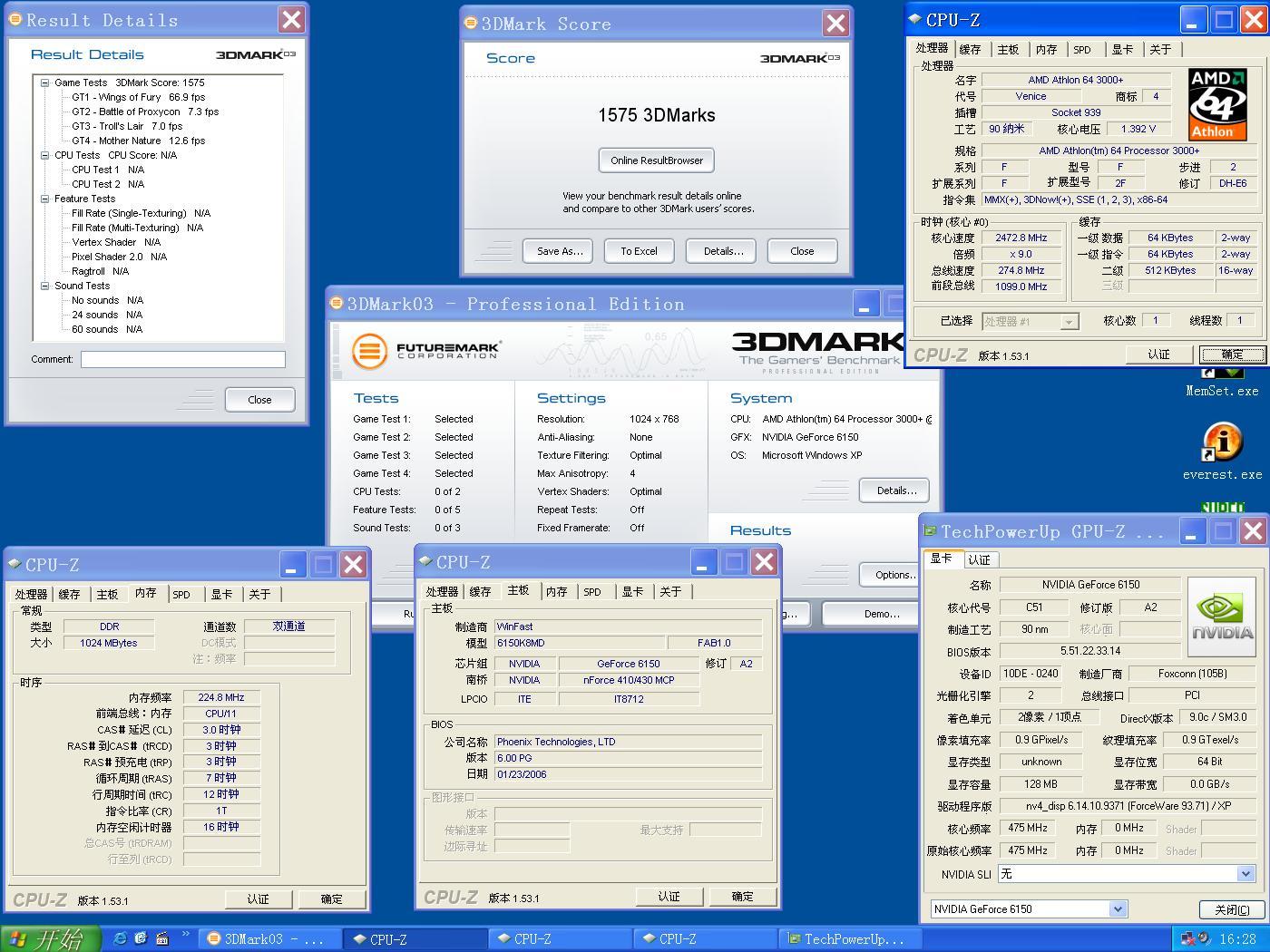Viewport: 1270px width, 952px height.
Task: Click the nv4_disp driver version field
Action: (1128, 806)
